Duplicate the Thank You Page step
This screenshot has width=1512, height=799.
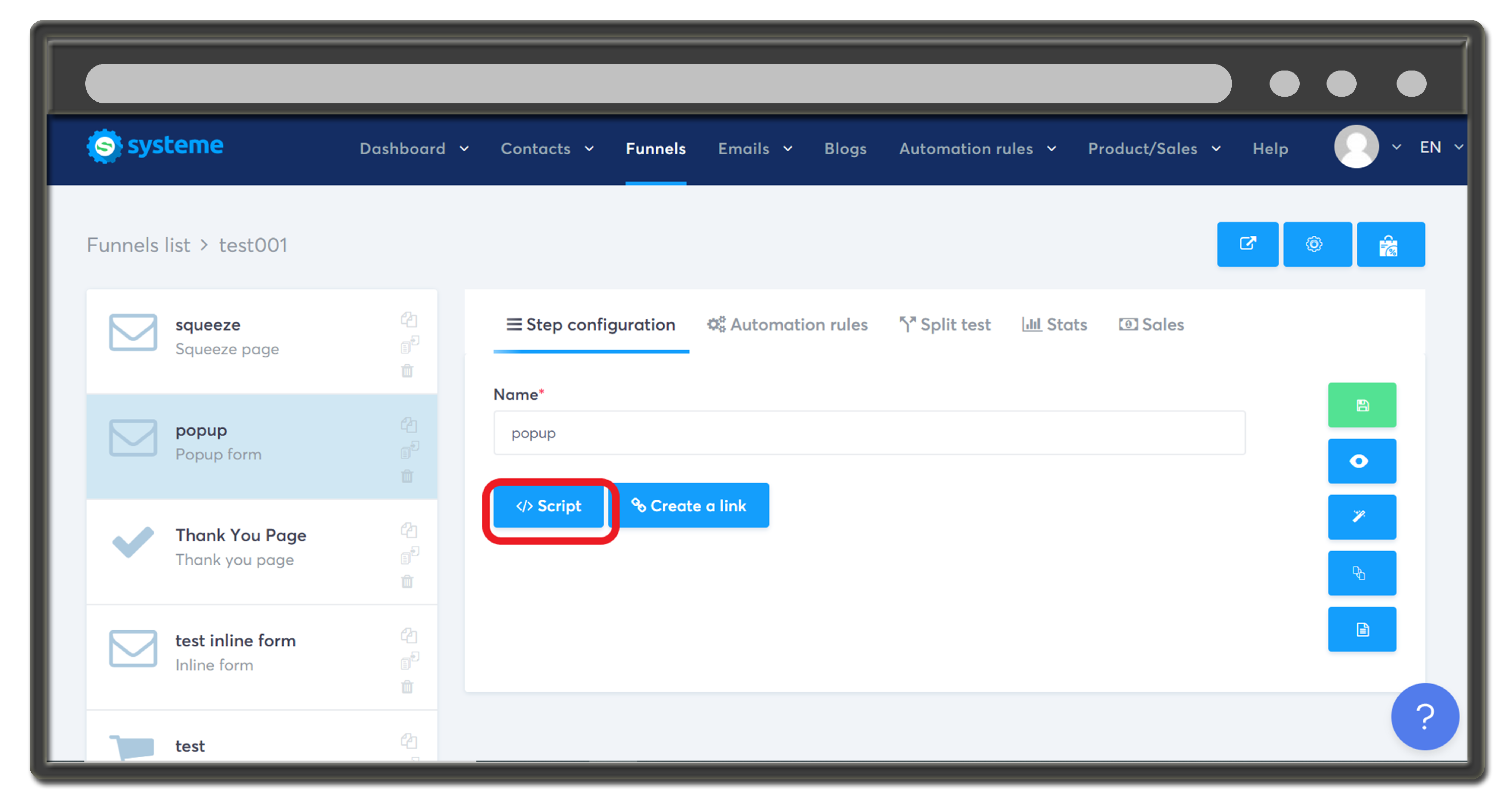click(x=410, y=530)
